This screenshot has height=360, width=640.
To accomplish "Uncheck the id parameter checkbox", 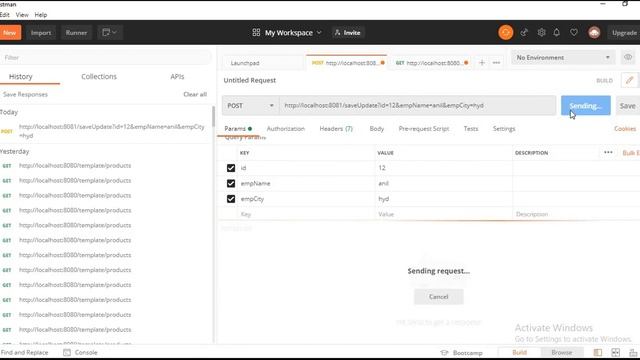I will click(231, 168).
